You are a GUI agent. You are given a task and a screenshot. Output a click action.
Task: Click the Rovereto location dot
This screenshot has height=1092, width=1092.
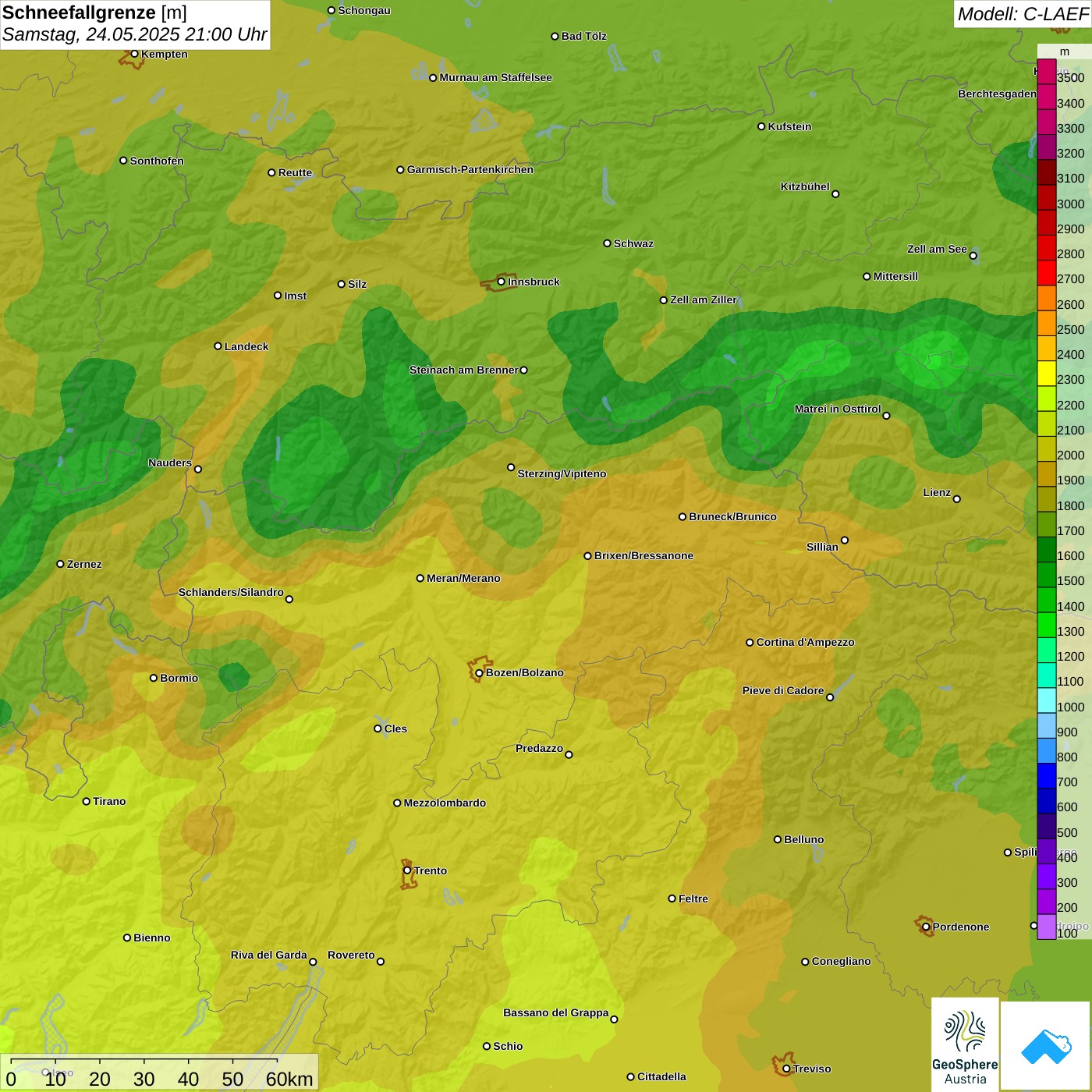click(381, 961)
